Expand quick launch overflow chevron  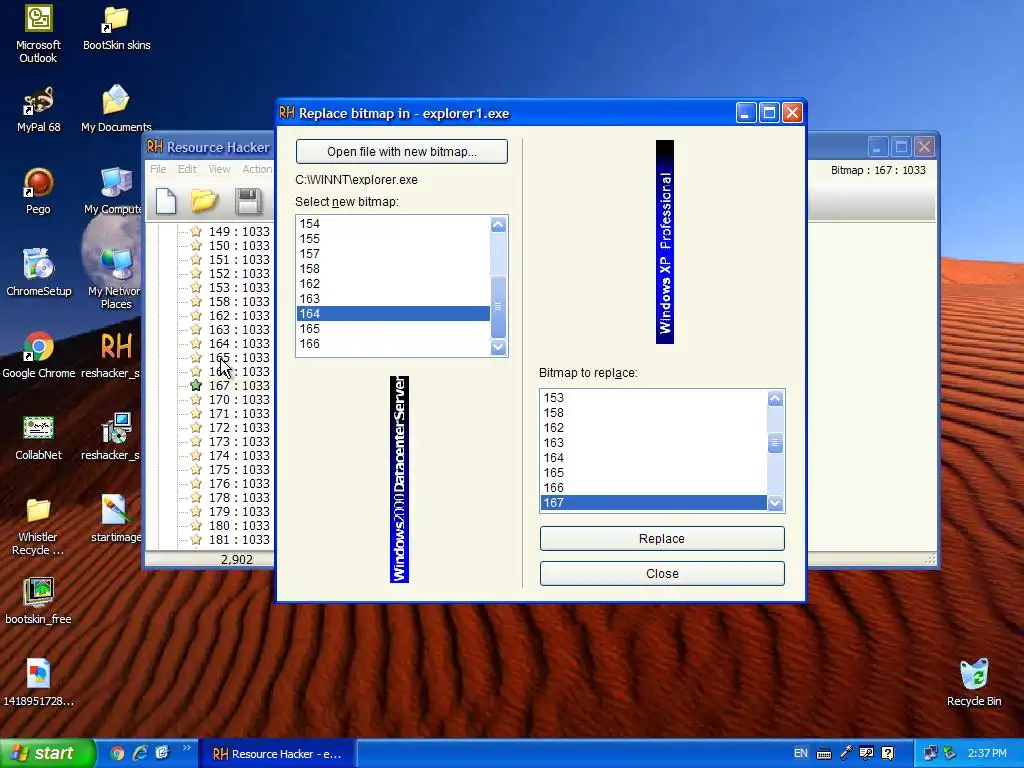click(x=185, y=748)
